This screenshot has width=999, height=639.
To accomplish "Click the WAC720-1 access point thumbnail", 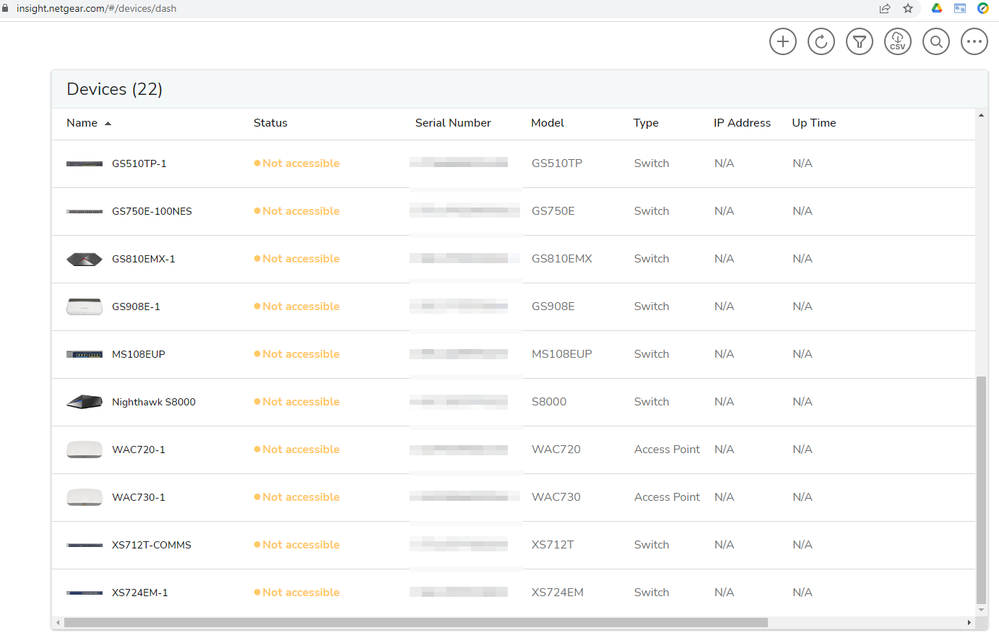I will tap(84, 450).
